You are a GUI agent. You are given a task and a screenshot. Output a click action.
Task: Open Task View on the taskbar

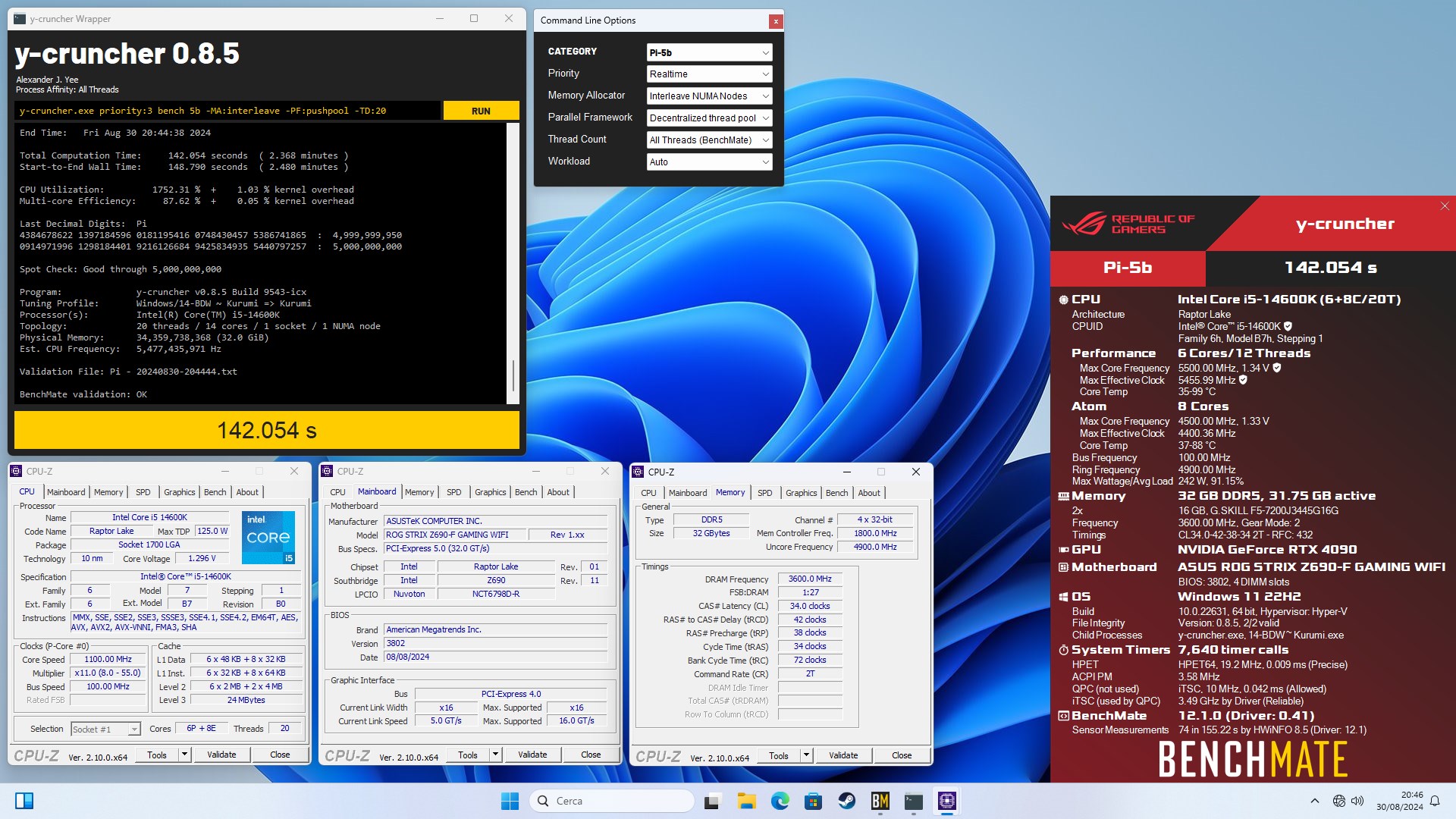712,801
